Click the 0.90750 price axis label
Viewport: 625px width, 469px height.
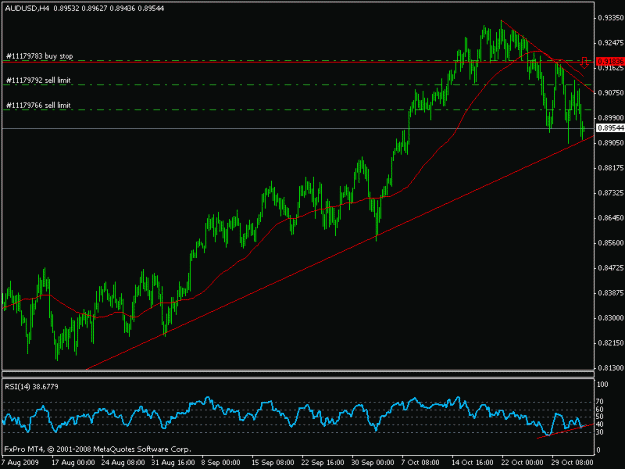[611, 93]
